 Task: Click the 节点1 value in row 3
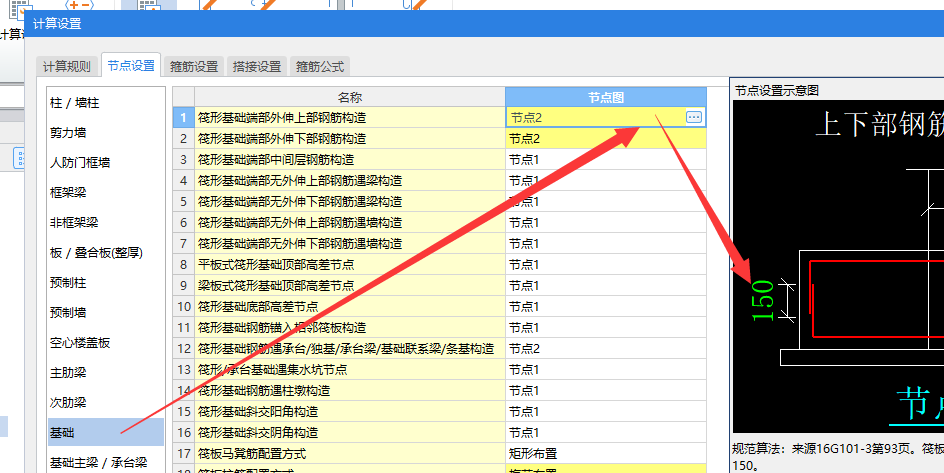pos(606,159)
